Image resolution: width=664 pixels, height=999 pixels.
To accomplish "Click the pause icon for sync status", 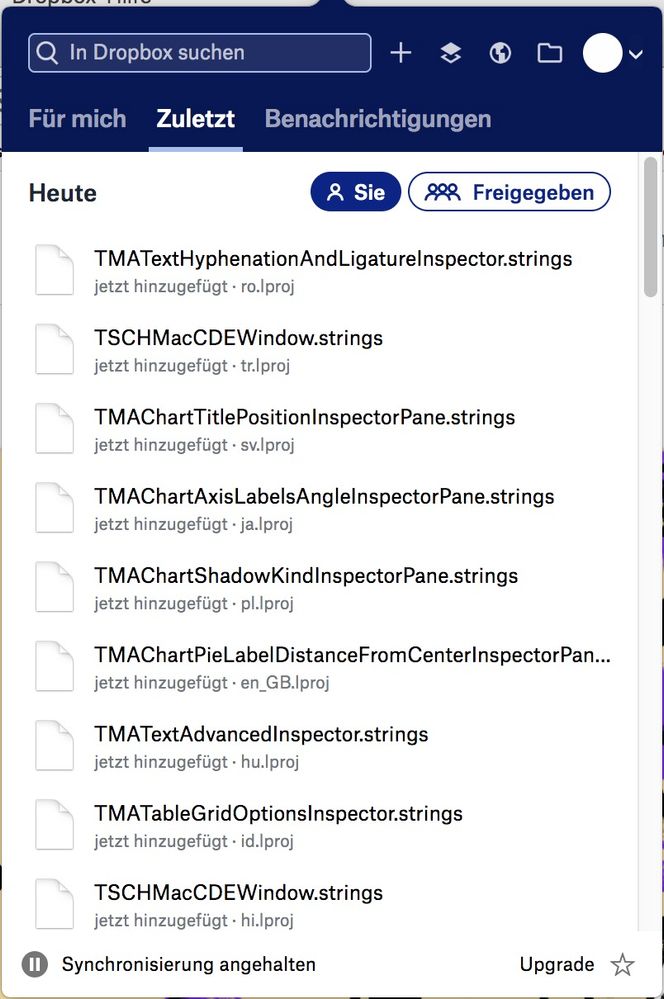I will tap(35, 965).
